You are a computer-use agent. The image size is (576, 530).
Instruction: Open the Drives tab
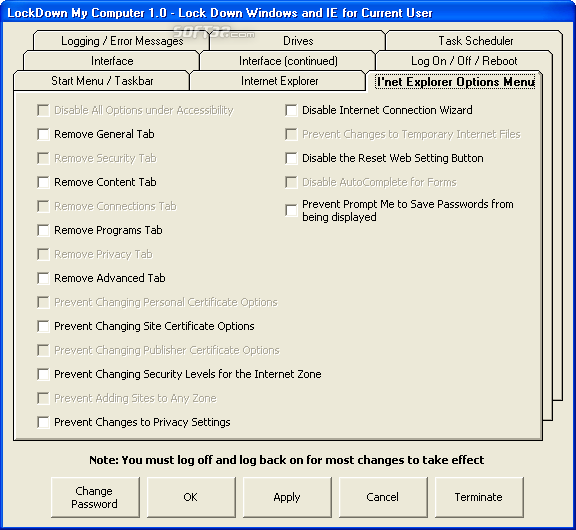tap(298, 41)
